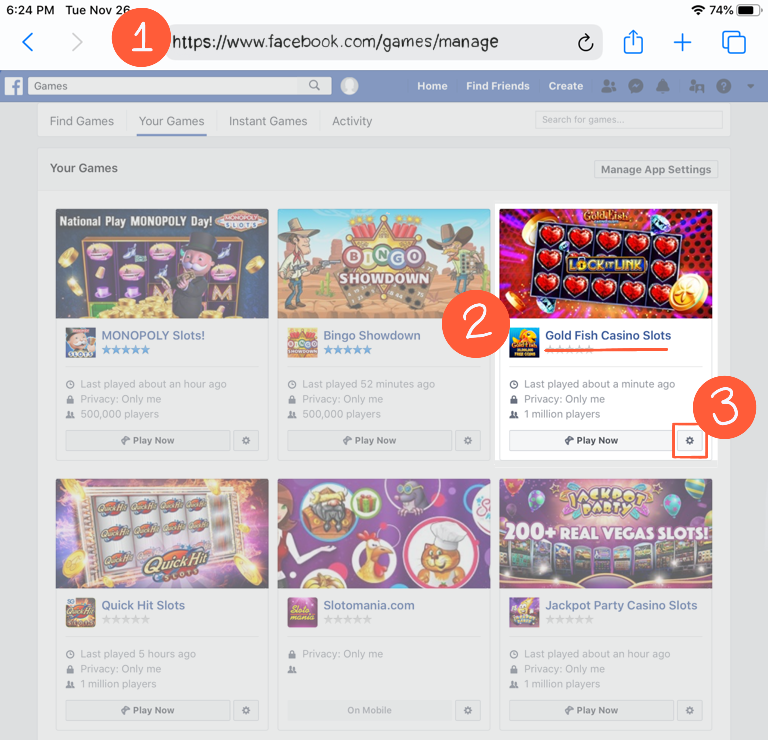Image resolution: width=768 pixels, height=740 pixels.
Task: Open Slotomania.com title link
Action: tap(369, 605)
